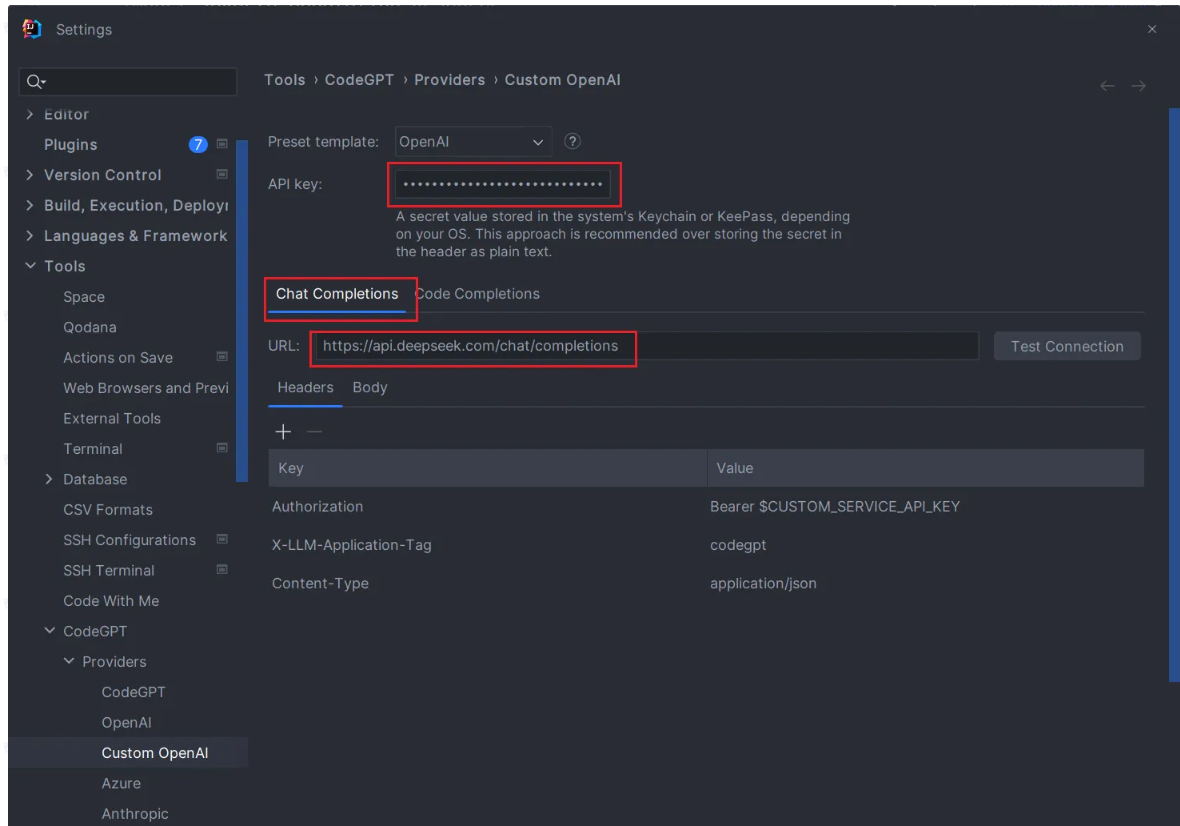
Task: Open Web Browsers and Preview settings
Action: pyautogui.click(x=146, y=387)
